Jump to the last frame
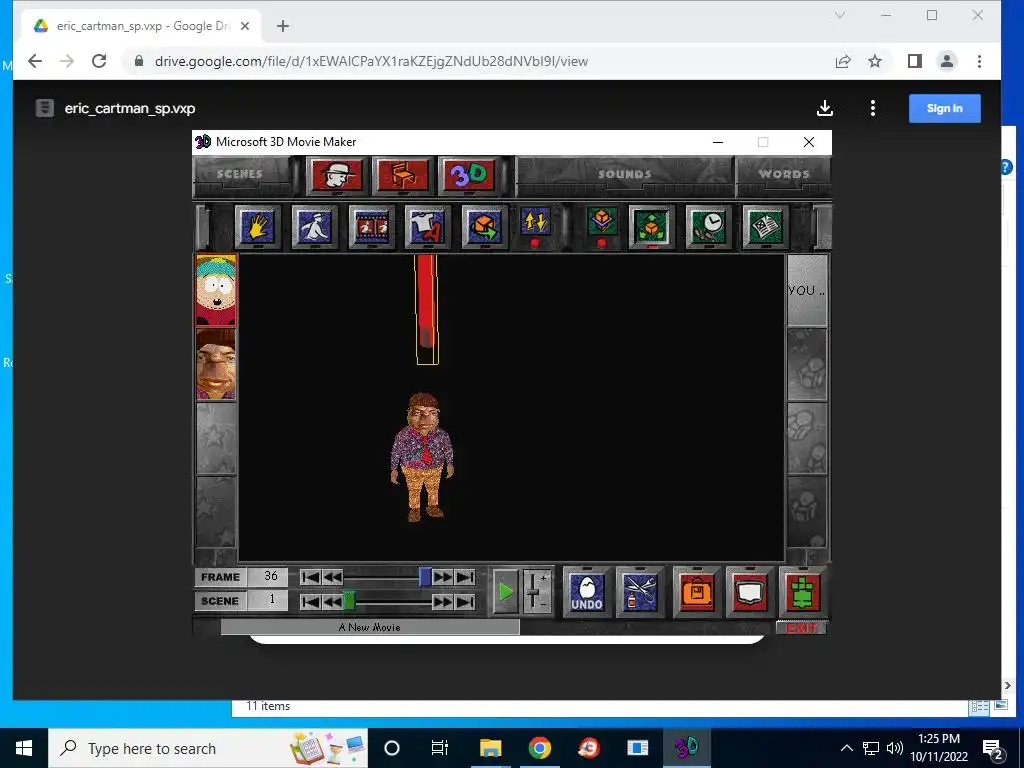 click(x=465, y=577)
